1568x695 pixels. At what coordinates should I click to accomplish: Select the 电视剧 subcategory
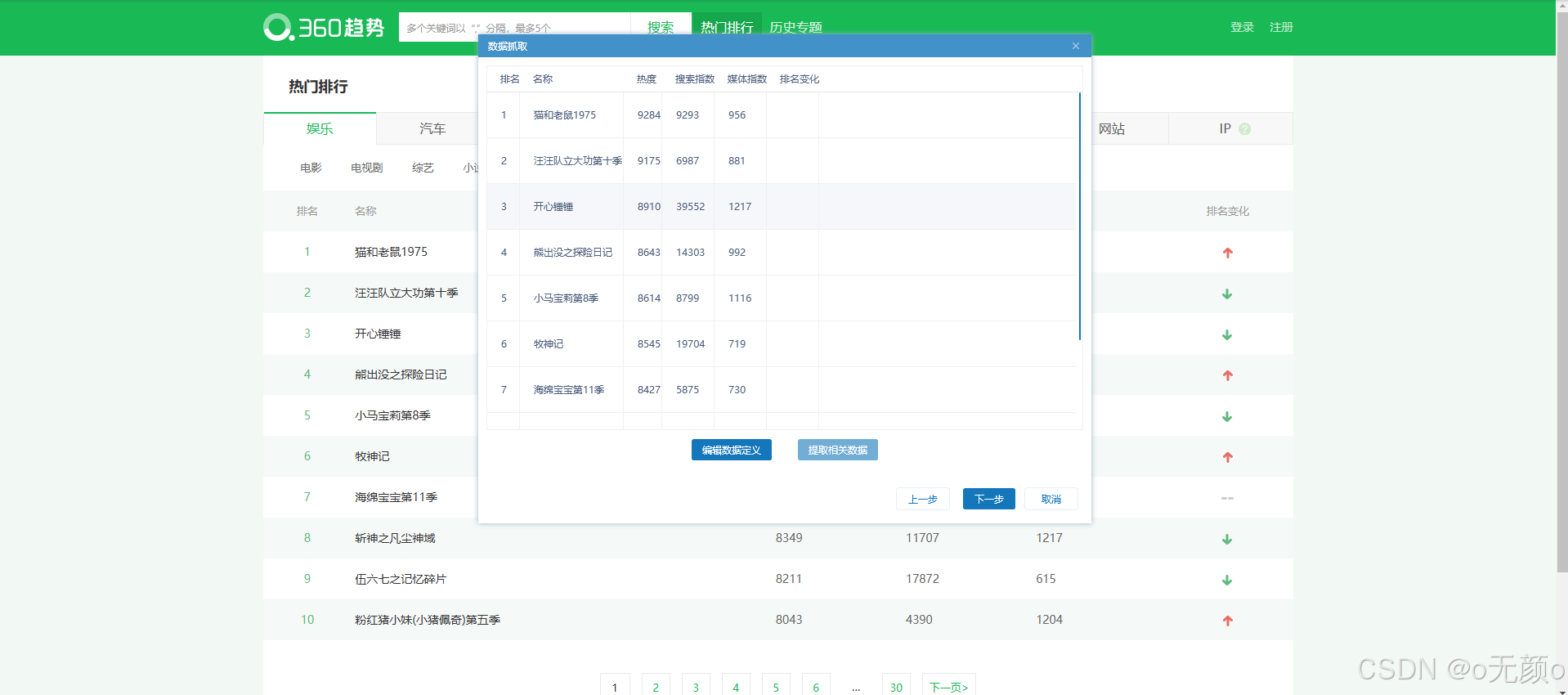(367, 168)
